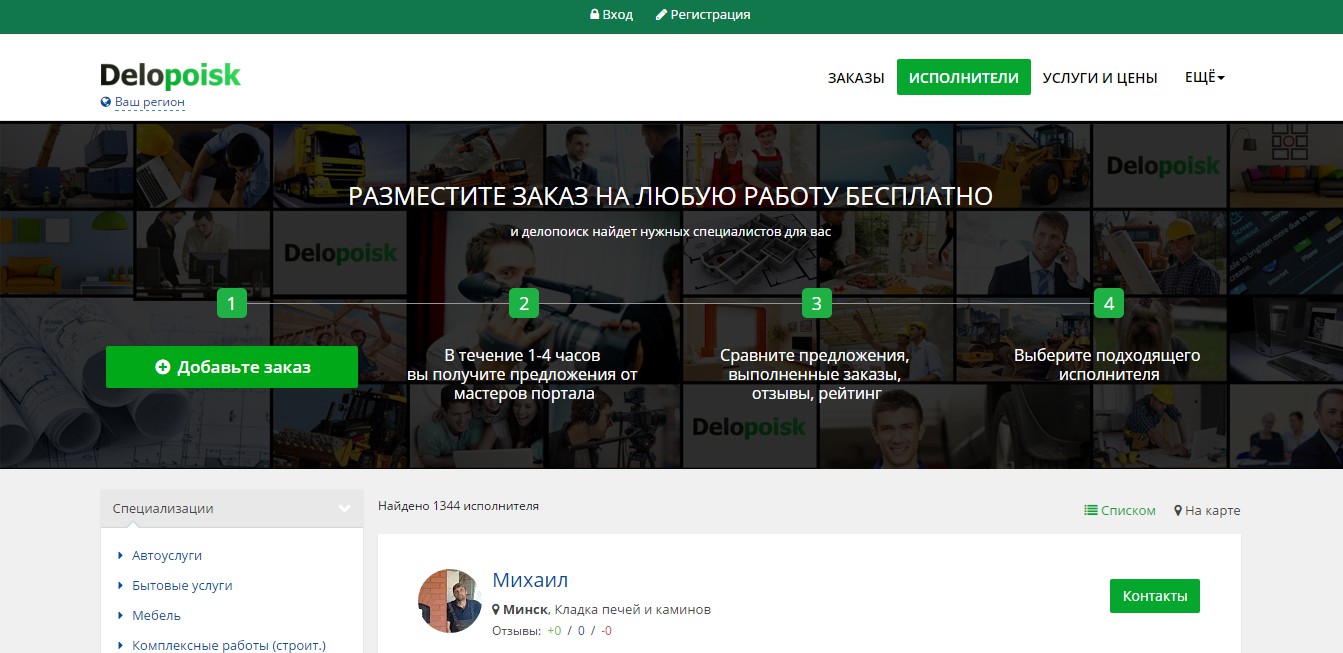
Task: Open the Delopoisk logo home link
Action: pyautogui.click(x=170, y=75)
